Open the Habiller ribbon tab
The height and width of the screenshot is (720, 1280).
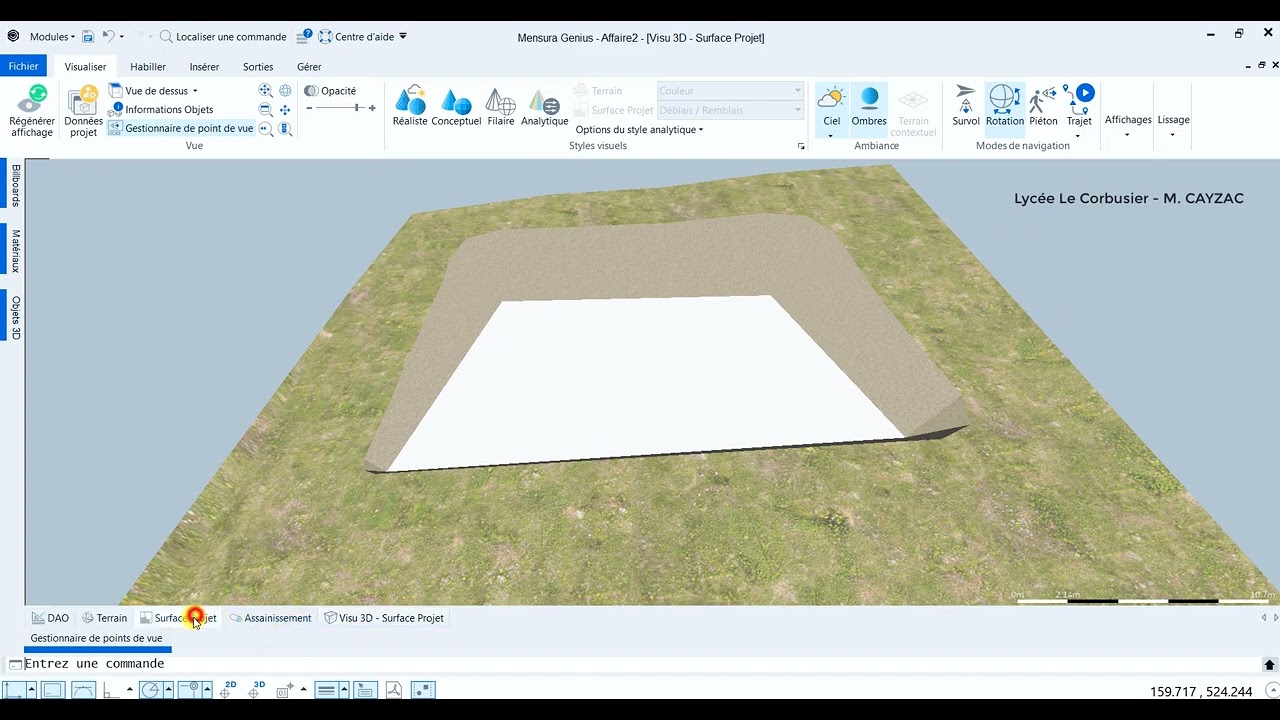(148, 67)
